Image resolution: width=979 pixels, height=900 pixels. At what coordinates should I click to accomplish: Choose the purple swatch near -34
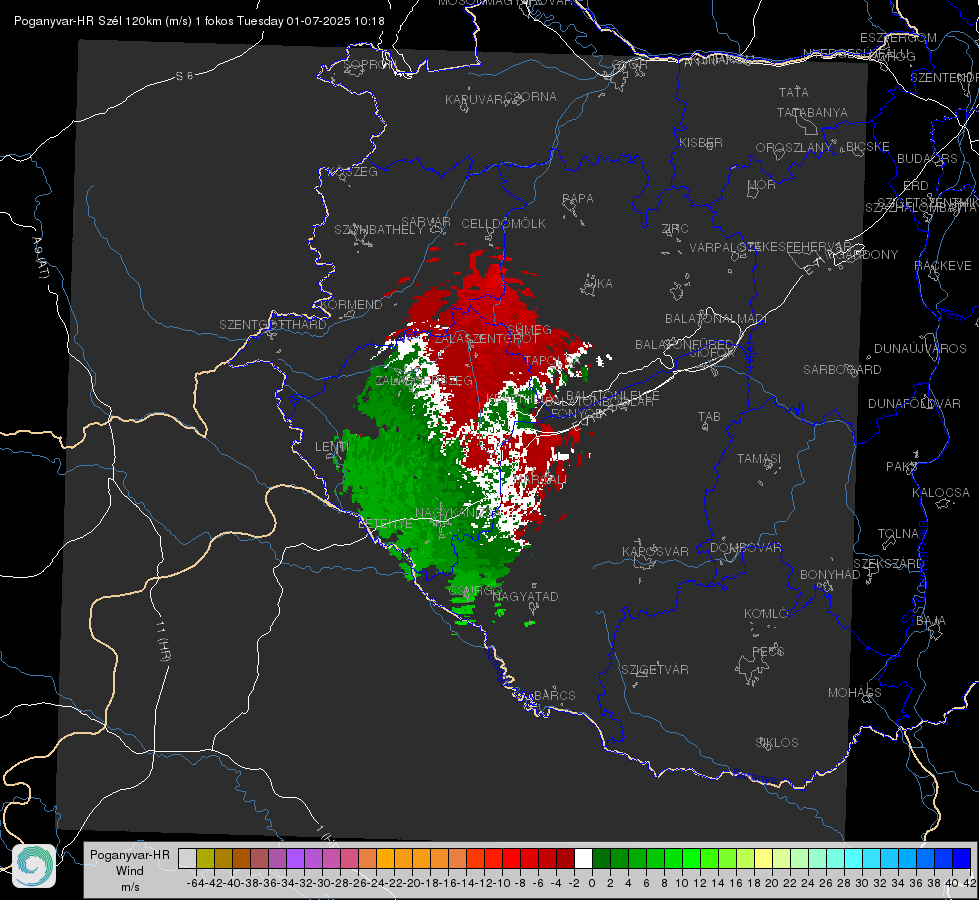(295, 858)
